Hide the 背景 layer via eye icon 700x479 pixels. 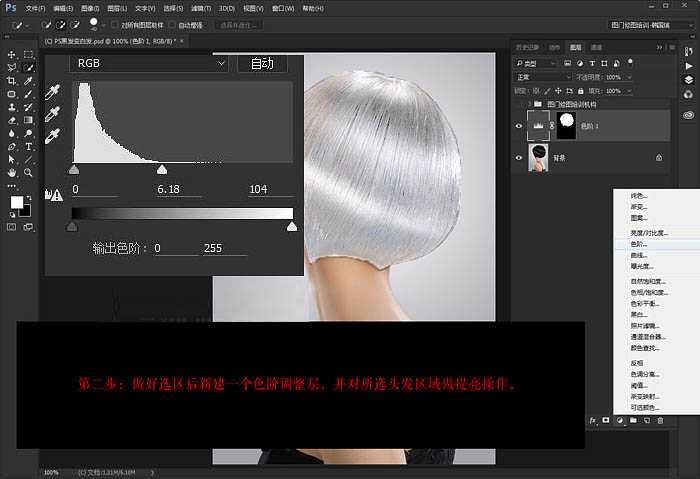pyautogui.click(x=518, y=157)
